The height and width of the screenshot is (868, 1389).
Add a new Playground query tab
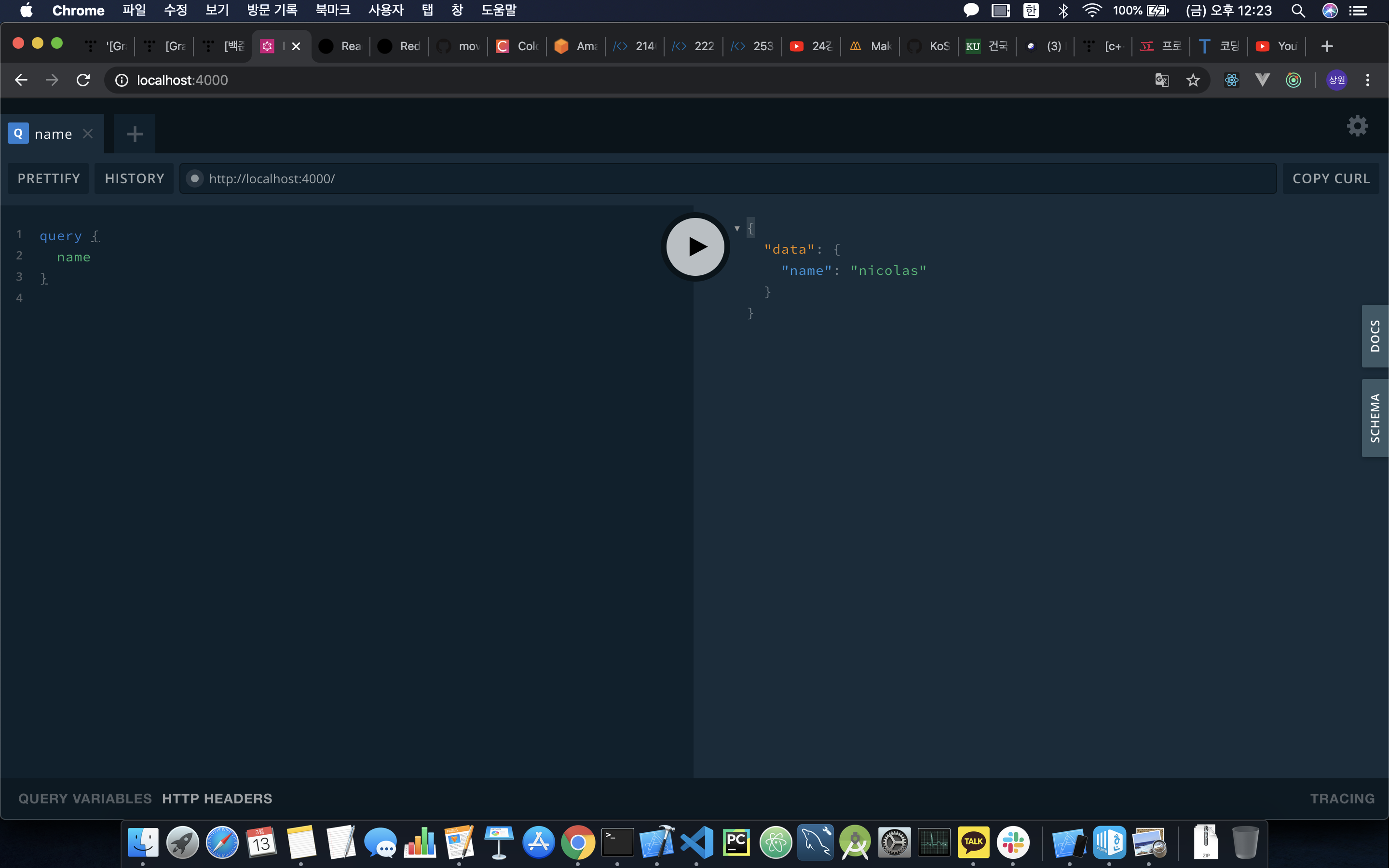(134, 134)
